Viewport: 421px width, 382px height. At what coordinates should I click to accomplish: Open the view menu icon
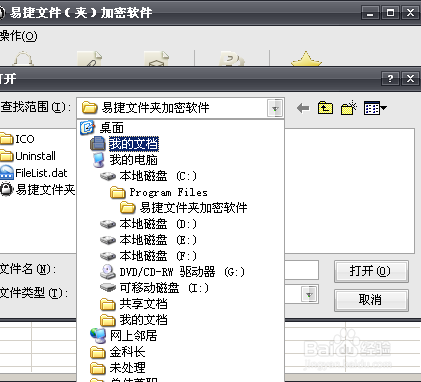click(x=375, y=108)
